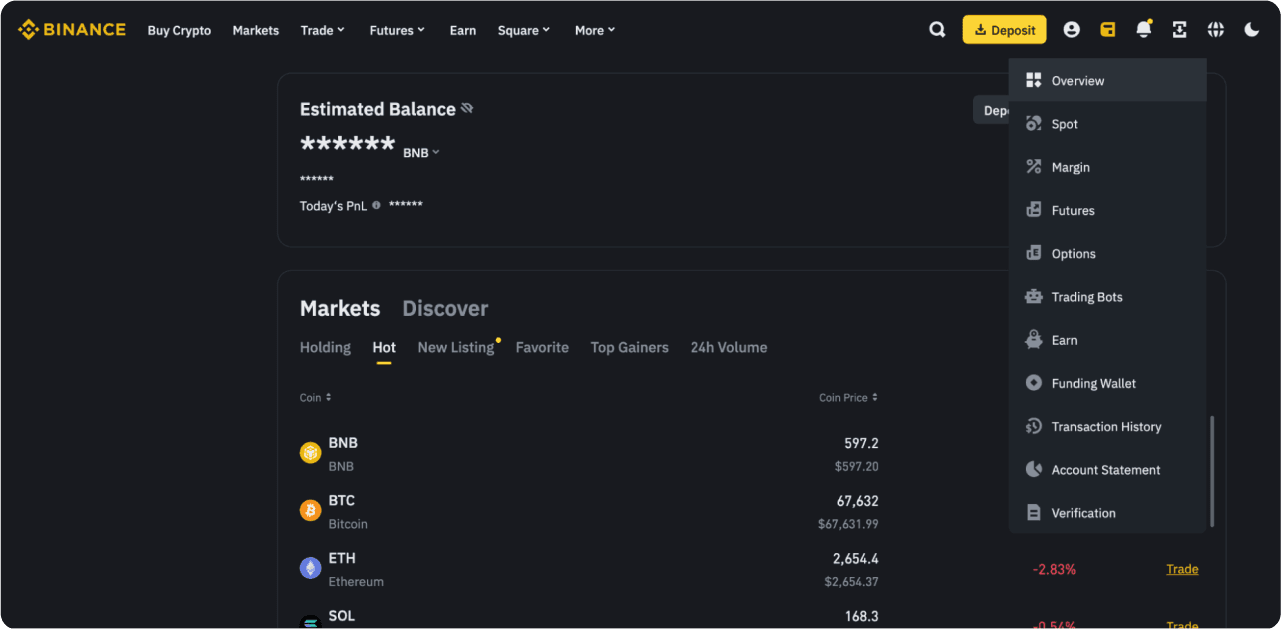Expand the Square dropdown menu
The height and width of the screenshot is (630, 1281).
coord(524,30)
